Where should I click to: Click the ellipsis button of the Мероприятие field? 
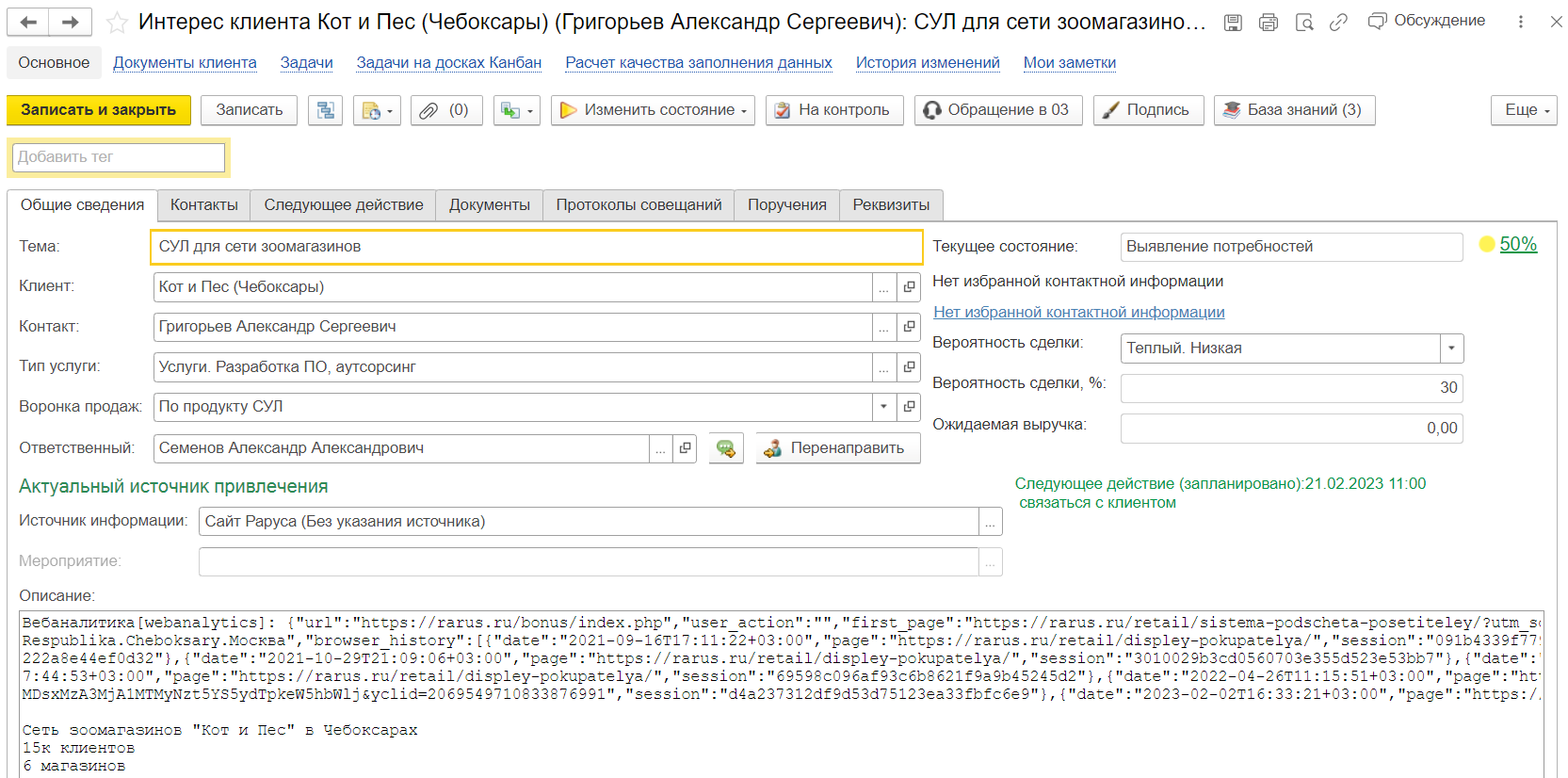point(991,562)
